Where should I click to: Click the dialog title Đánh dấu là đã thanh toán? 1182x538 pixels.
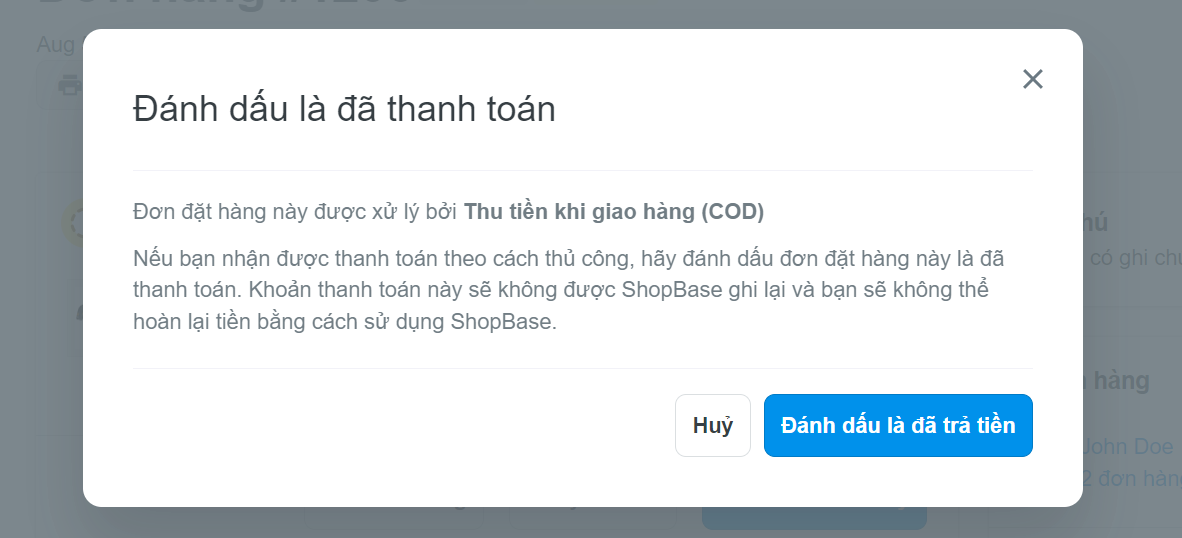tap(344, 110)
